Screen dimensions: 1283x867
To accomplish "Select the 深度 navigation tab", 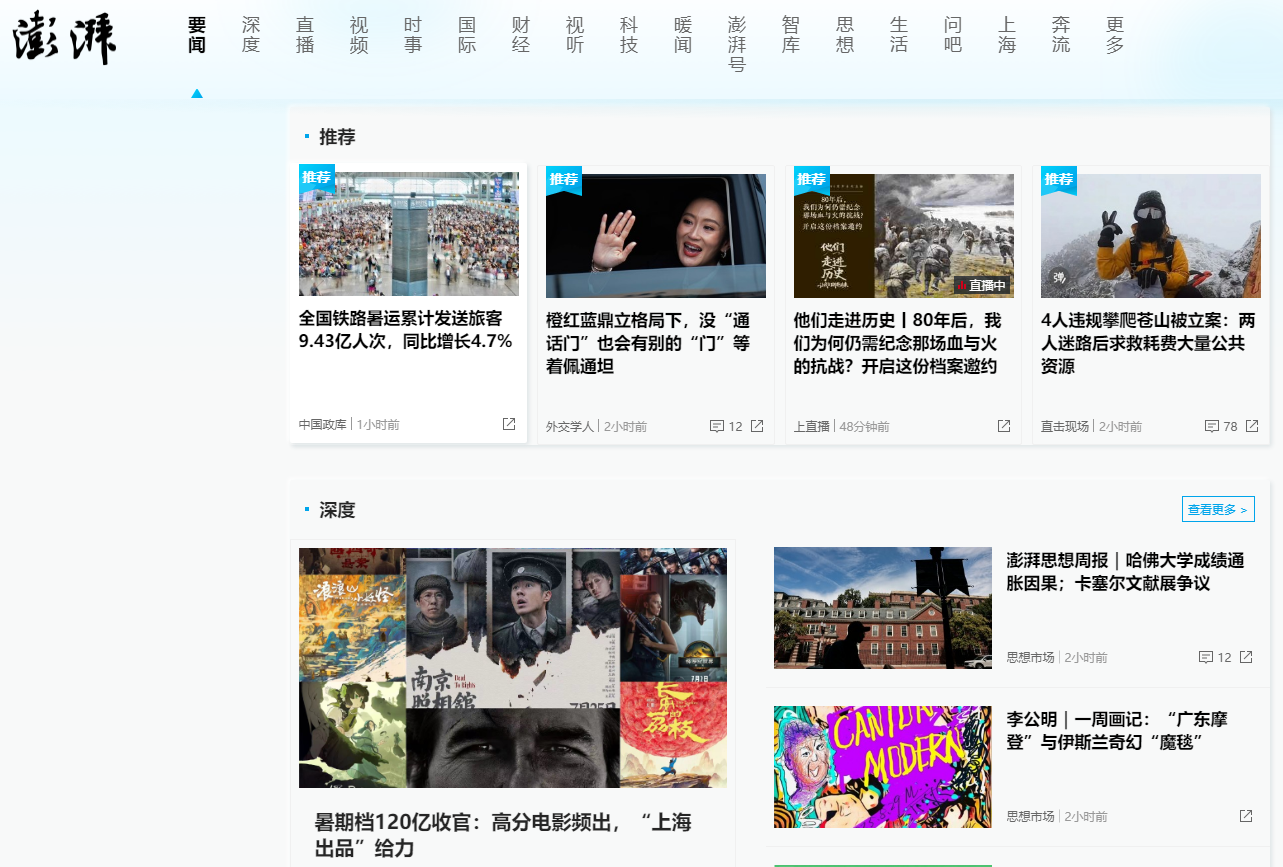I will coord(251,35).
